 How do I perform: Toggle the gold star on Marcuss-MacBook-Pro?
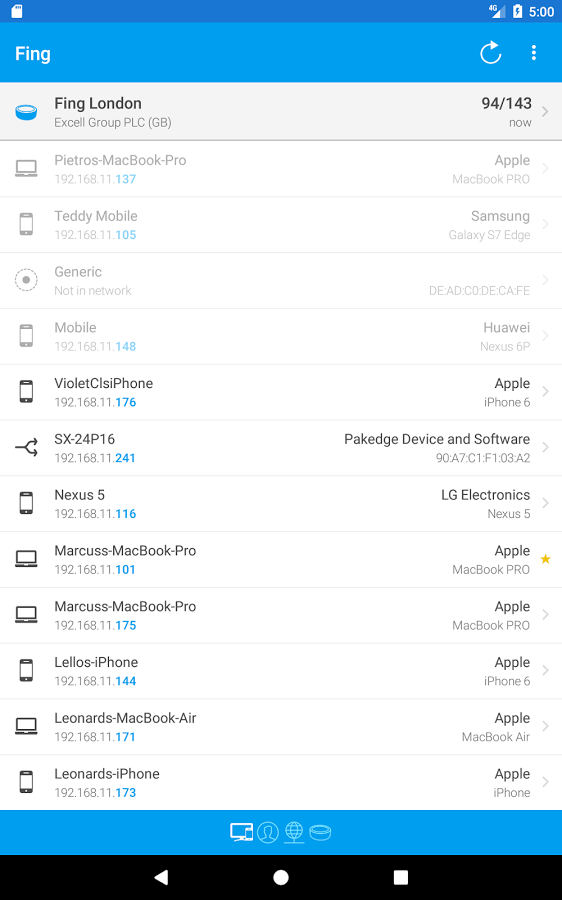pyautogui.click(x=545, y=559)
